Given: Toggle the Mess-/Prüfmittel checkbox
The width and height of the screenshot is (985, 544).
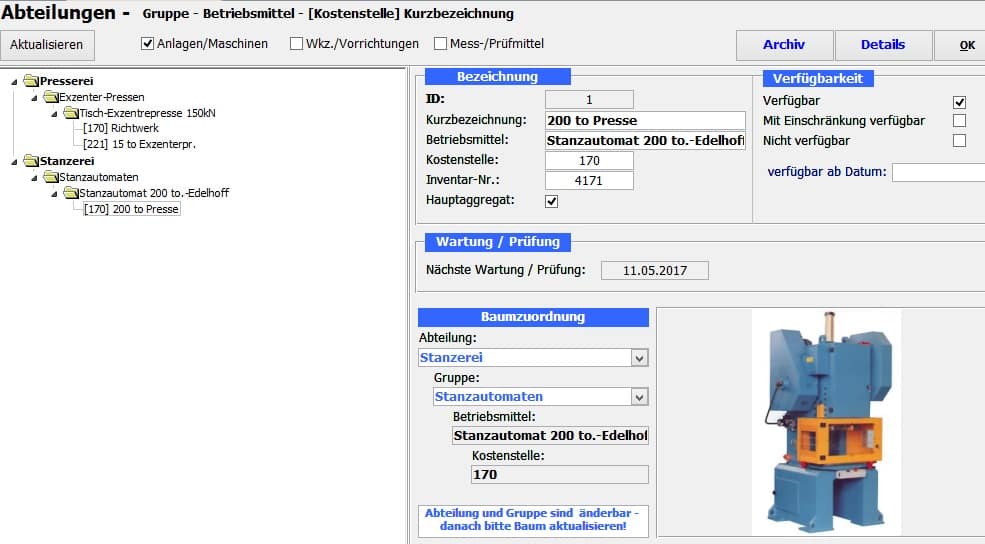Looking at the screenshot, I should pyautogui.click(x=441, y=44).
